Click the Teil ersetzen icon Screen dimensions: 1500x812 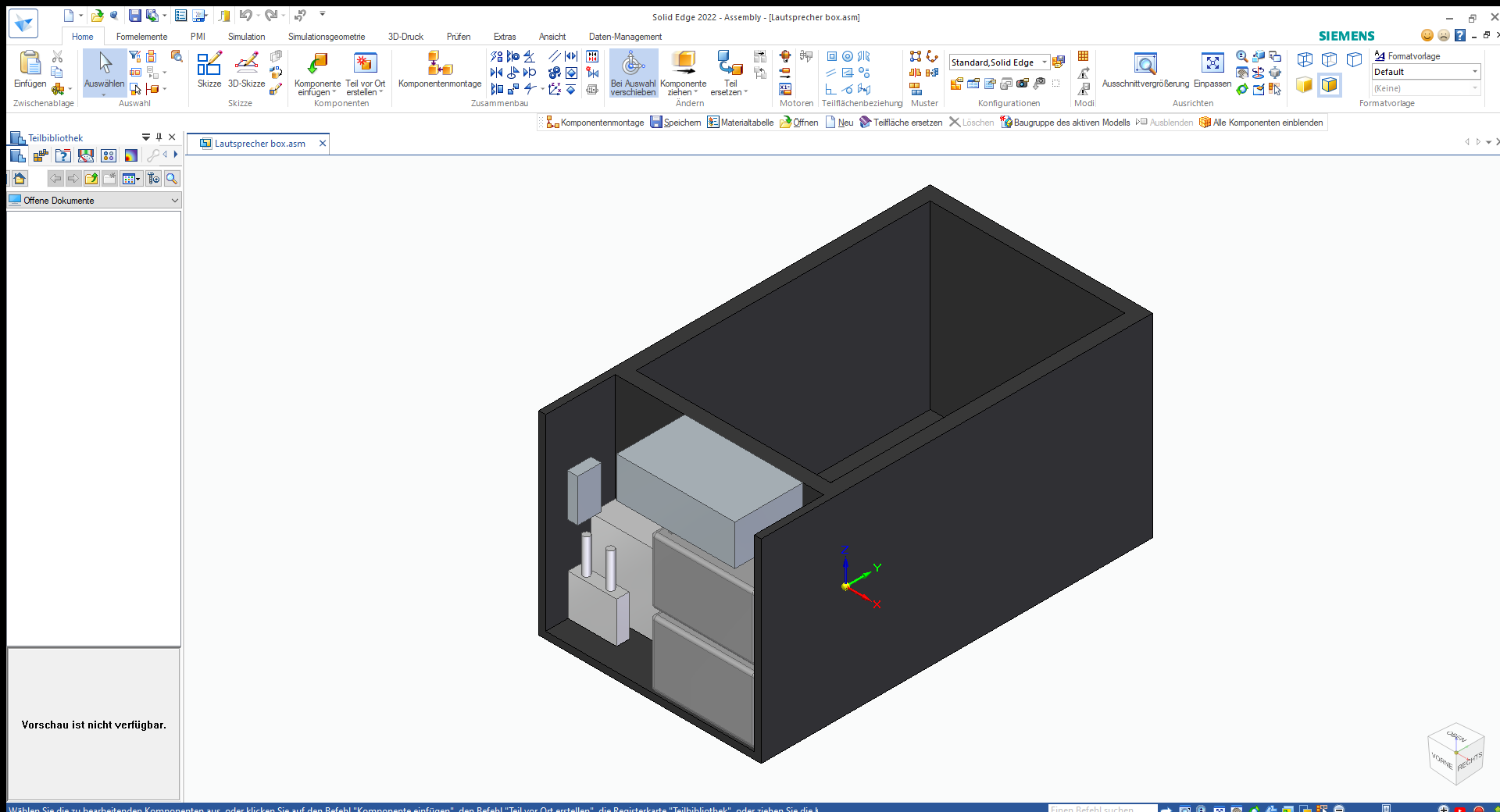click(730, 72)
